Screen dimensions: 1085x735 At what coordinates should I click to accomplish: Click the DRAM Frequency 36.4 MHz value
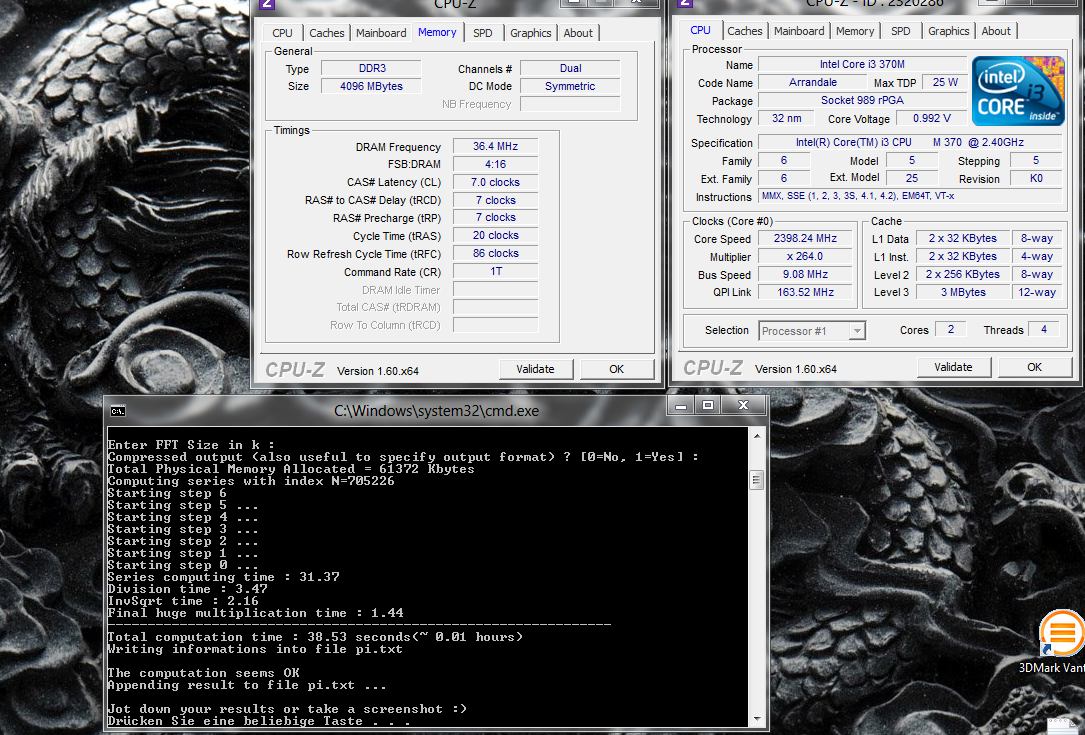pyautogui.click(x=495, y=146)
